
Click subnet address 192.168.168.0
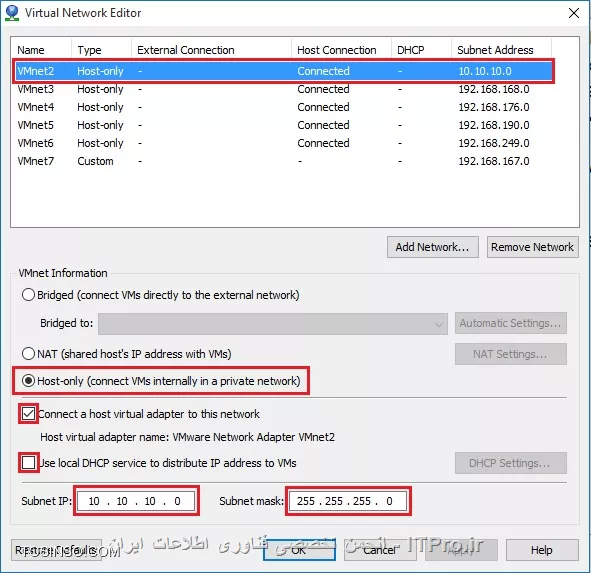click(494, 89)
